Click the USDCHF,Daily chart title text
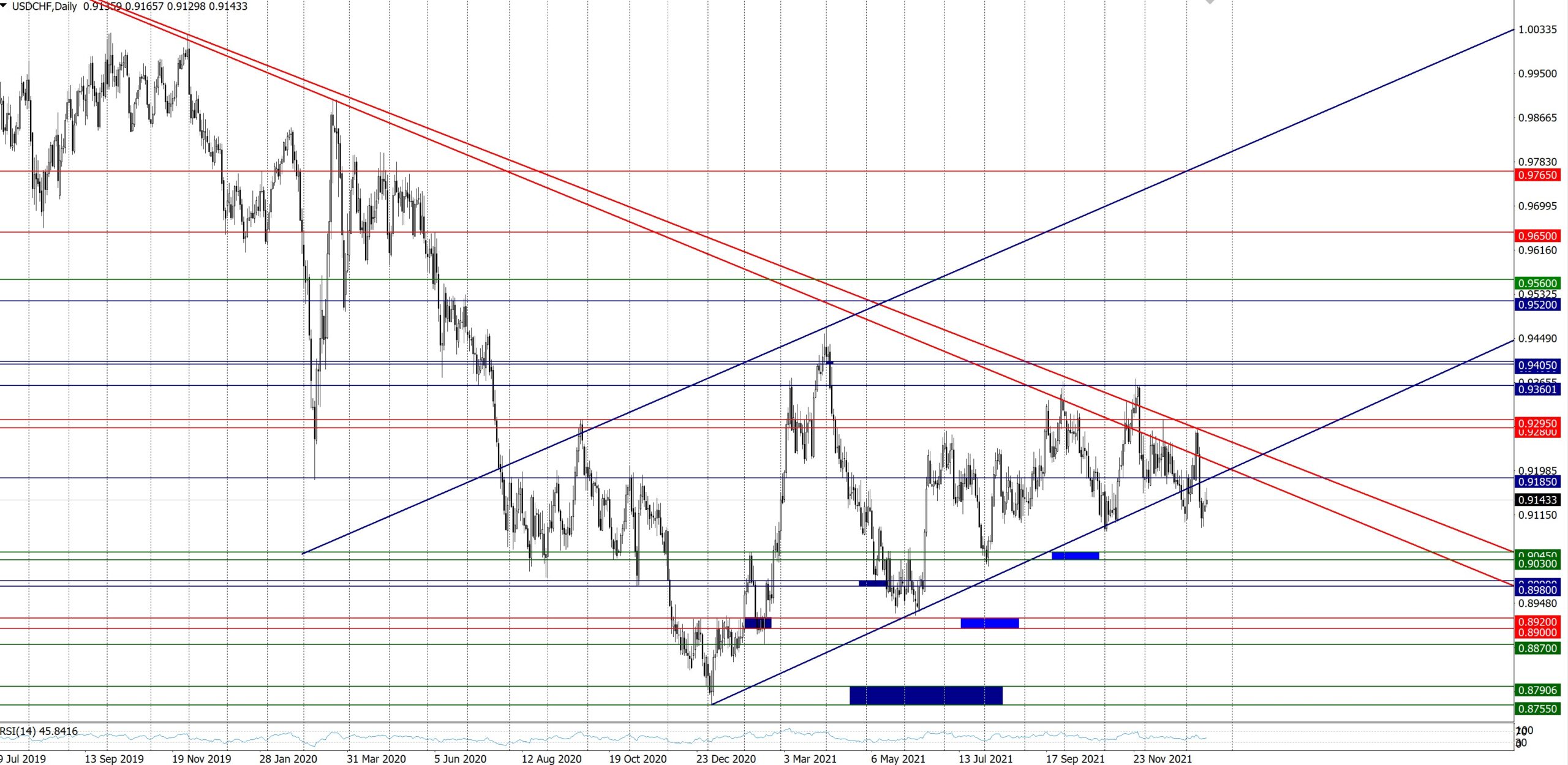Screen dimensions: 1568x765 click(x=44, y=6)
